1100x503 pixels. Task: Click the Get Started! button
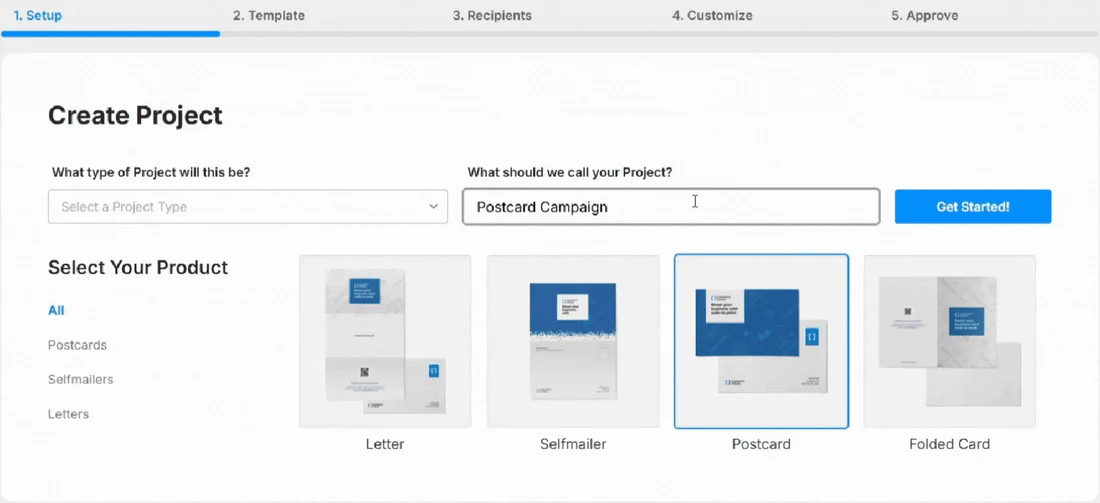(972, 207)
